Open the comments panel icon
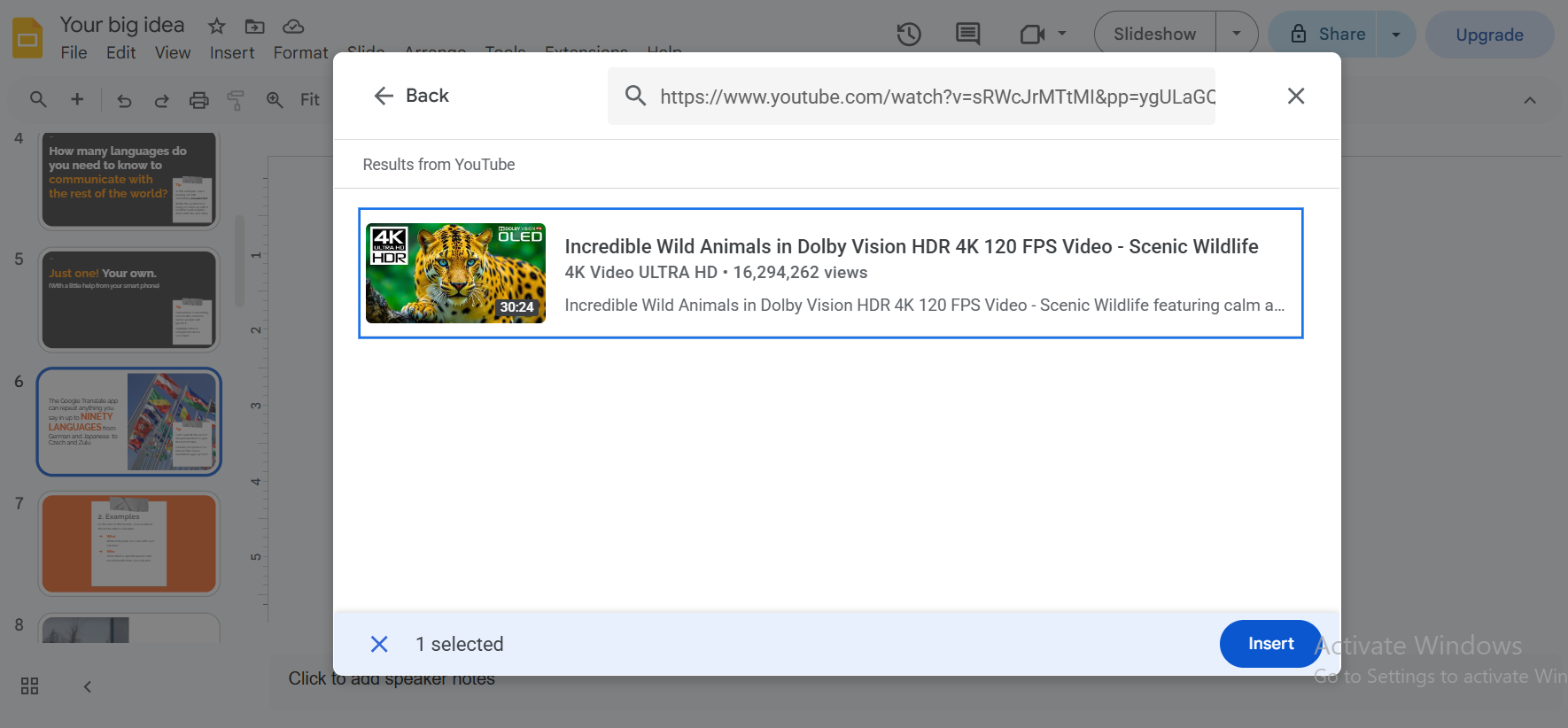Image resolution: width=1568 pixels, height=728 pixels. click(967, 35)
